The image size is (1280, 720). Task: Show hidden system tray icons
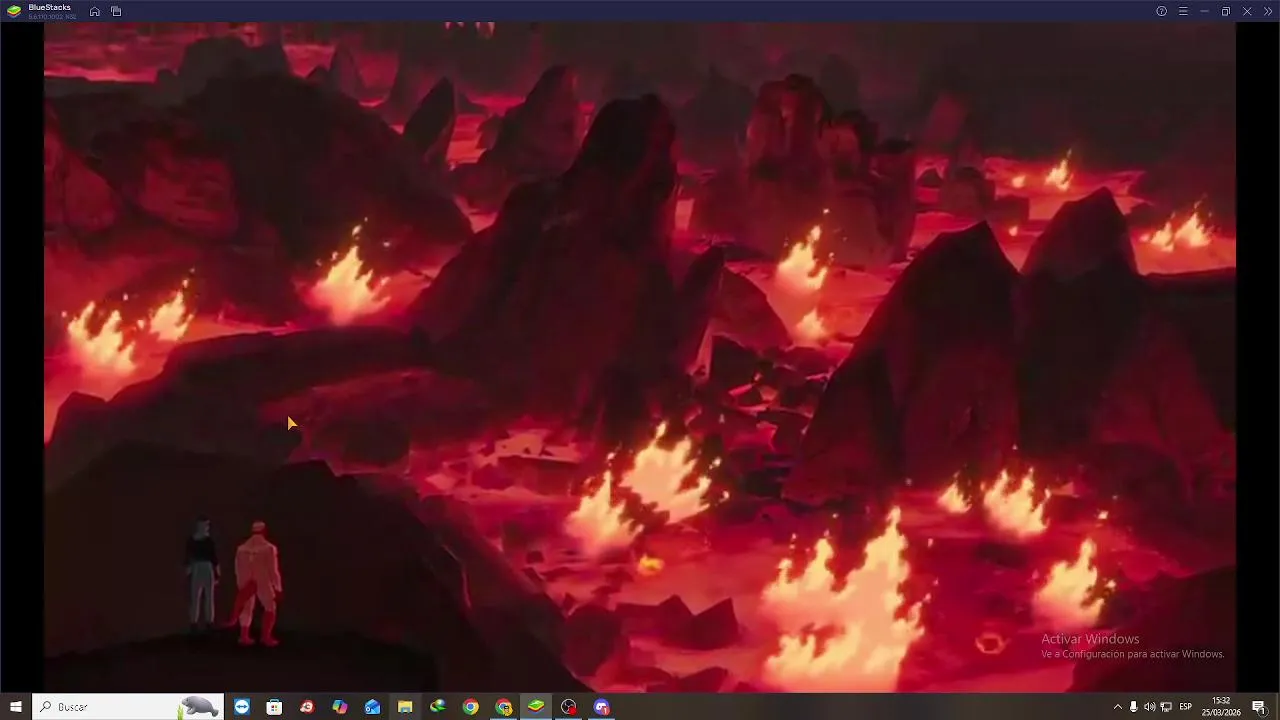click(1118, 707)
